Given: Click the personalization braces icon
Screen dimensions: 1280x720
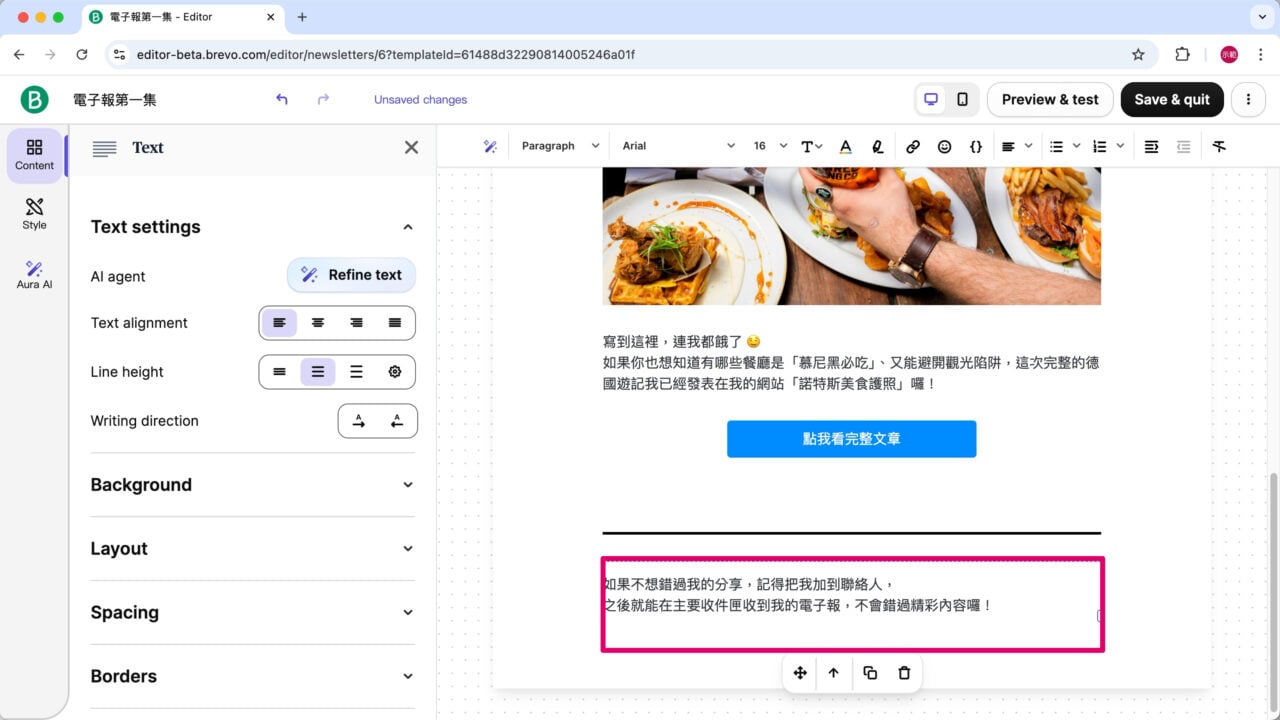Looking at the screenshot, I should click(976, 146).
